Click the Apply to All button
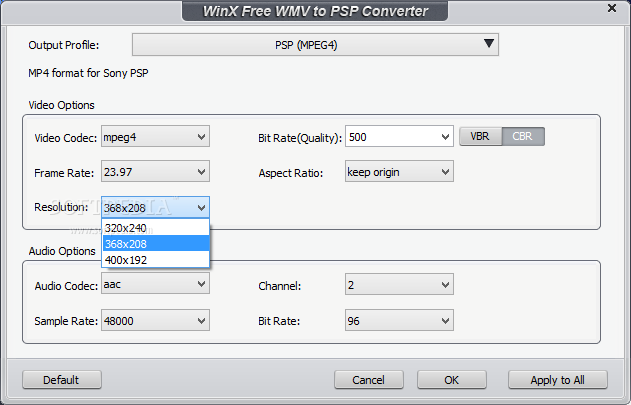631x405 pixels. pyautogui.click(x=557, y=380)
